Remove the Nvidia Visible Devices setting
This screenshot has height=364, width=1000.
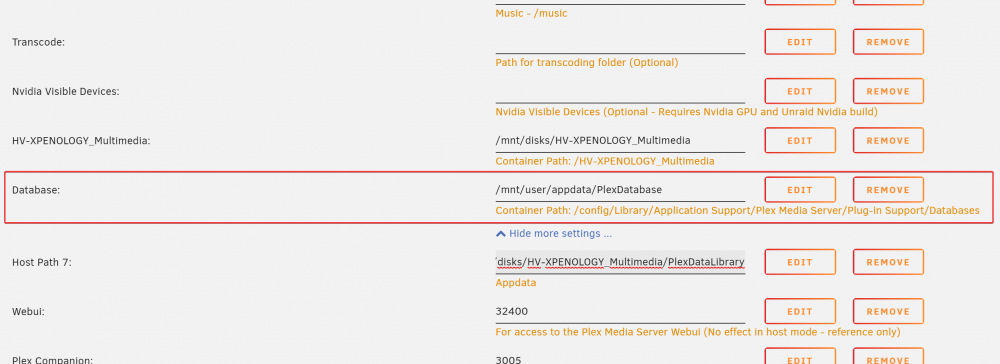pyautogui.click(x=888, y=91)
